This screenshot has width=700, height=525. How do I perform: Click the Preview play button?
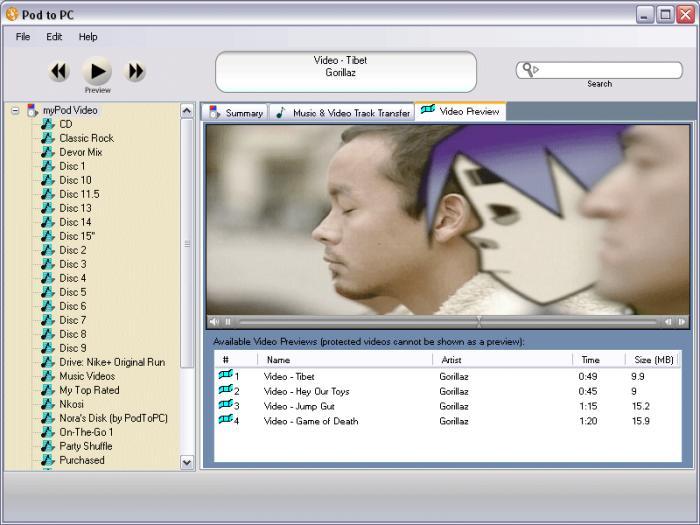pos(97,71)
